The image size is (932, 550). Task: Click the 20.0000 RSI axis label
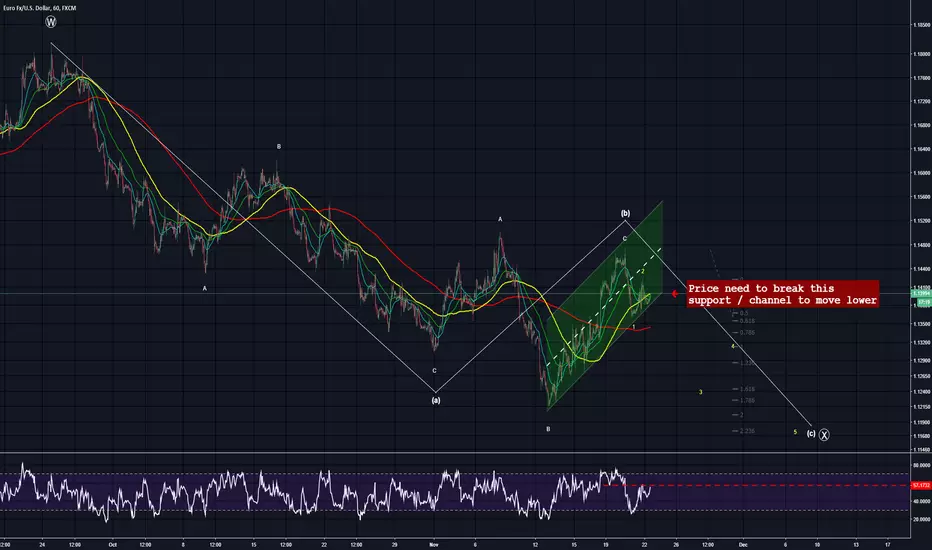click(x=921, y=519)
